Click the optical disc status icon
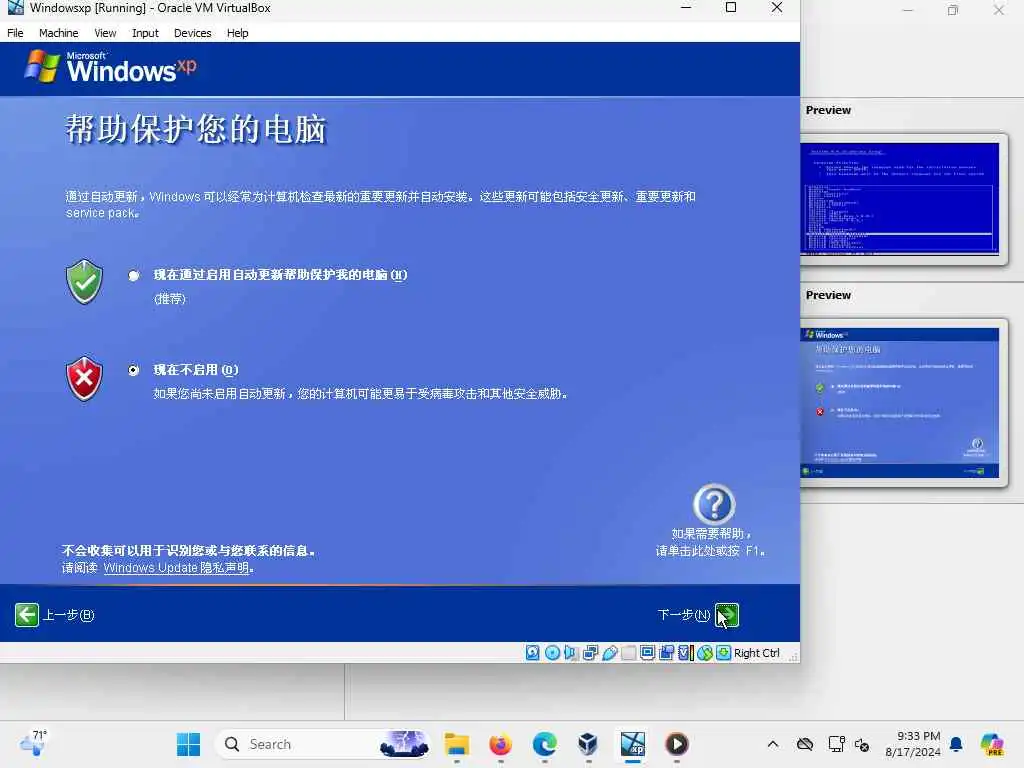The image size is (1024, 768). tap(552, 652)
